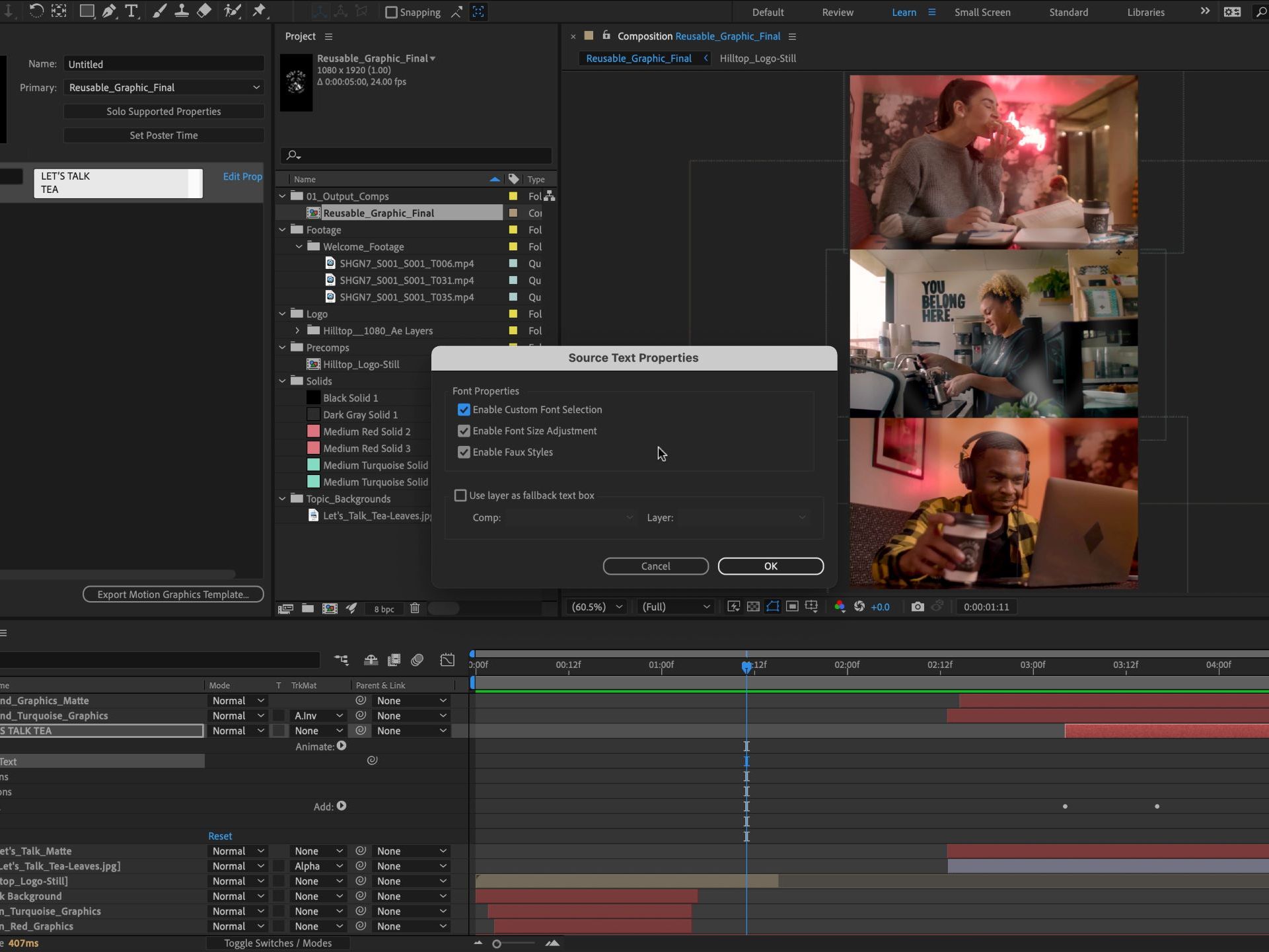The image size is (1269, 952).
Task: Enable the Snapping checkbox
Action: [x=391, y=12]
